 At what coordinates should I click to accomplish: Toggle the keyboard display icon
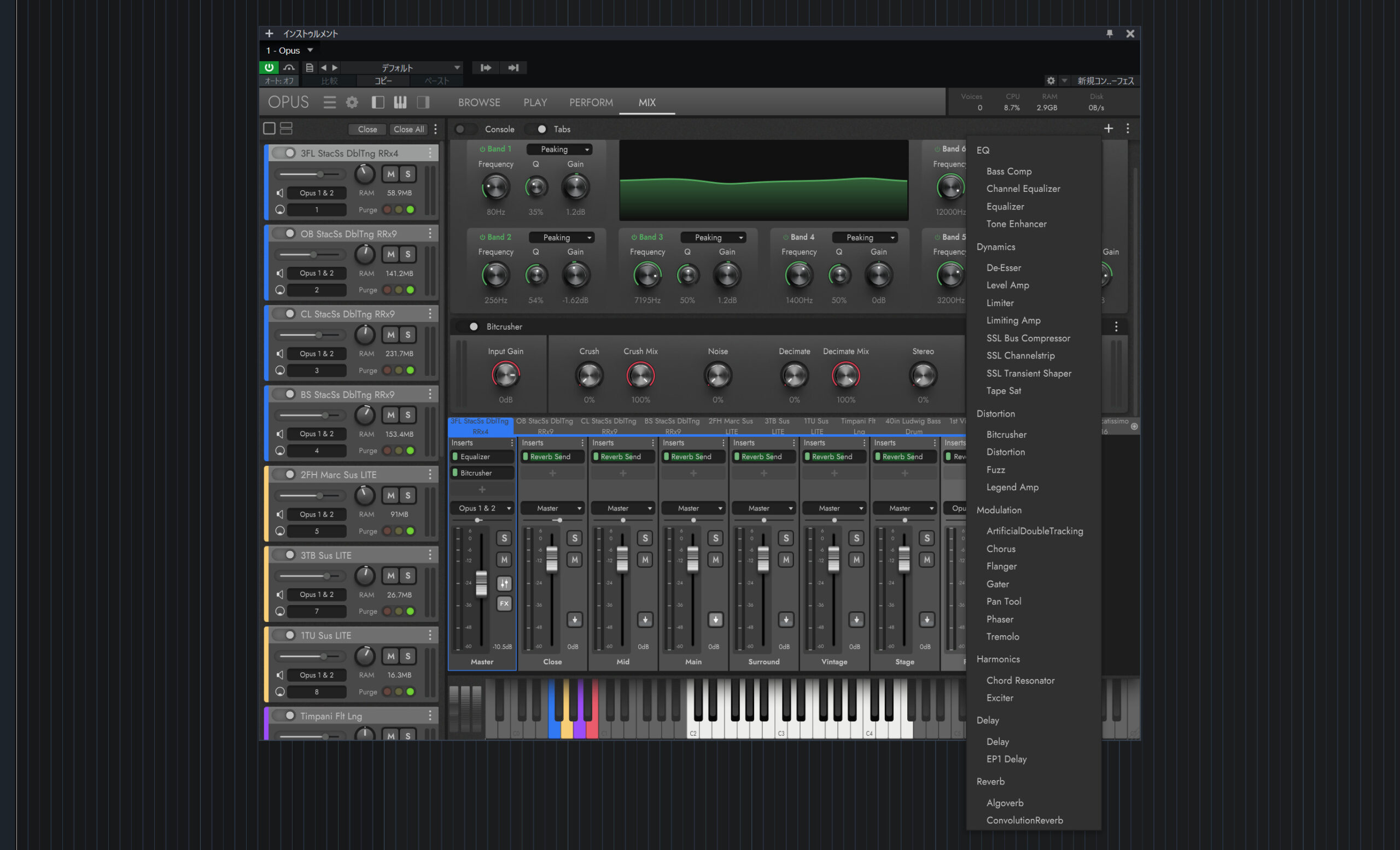(400, 102)
